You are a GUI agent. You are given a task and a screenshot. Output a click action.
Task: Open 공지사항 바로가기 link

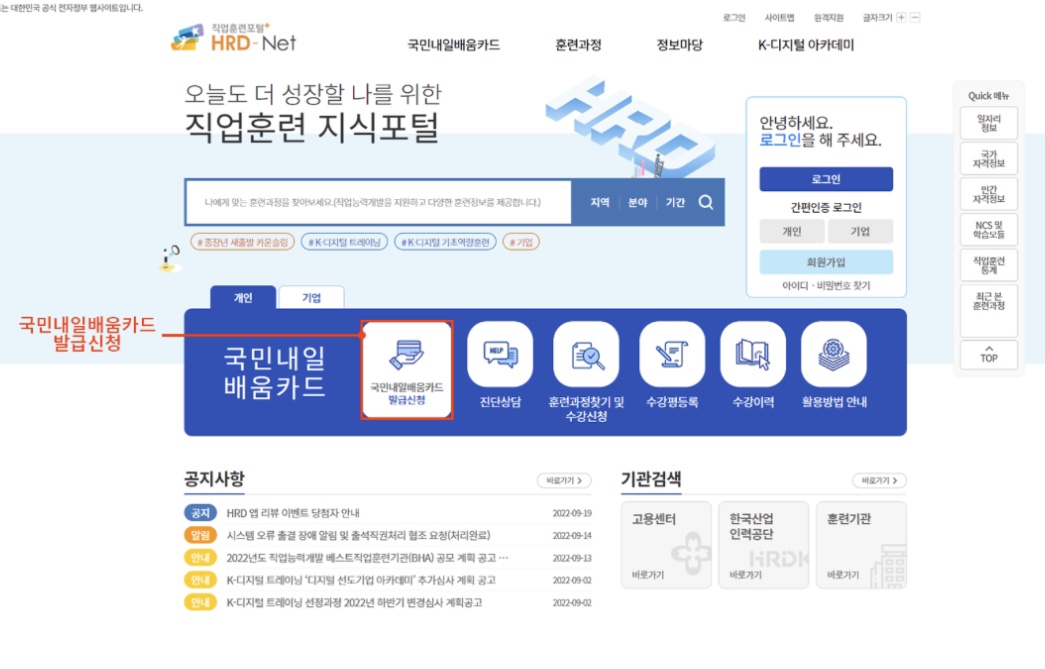coord(564,480)
